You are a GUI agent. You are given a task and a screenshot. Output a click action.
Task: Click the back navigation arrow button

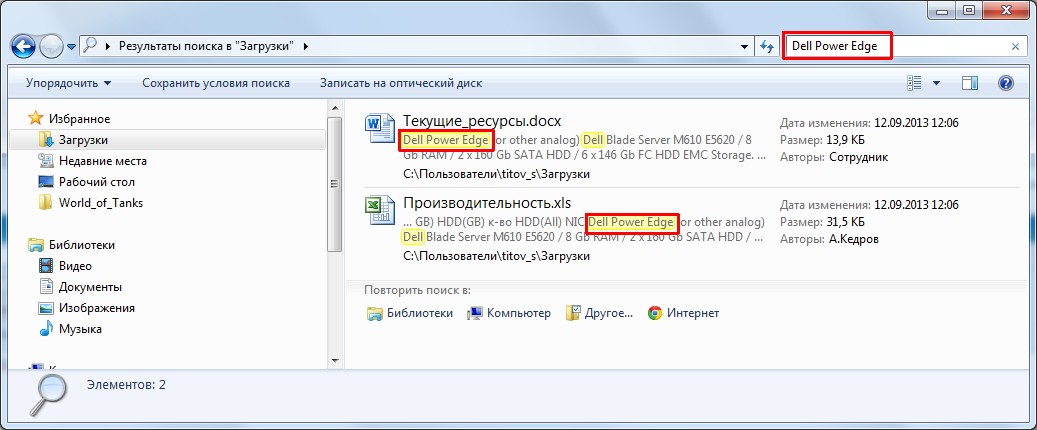(24, 46)
